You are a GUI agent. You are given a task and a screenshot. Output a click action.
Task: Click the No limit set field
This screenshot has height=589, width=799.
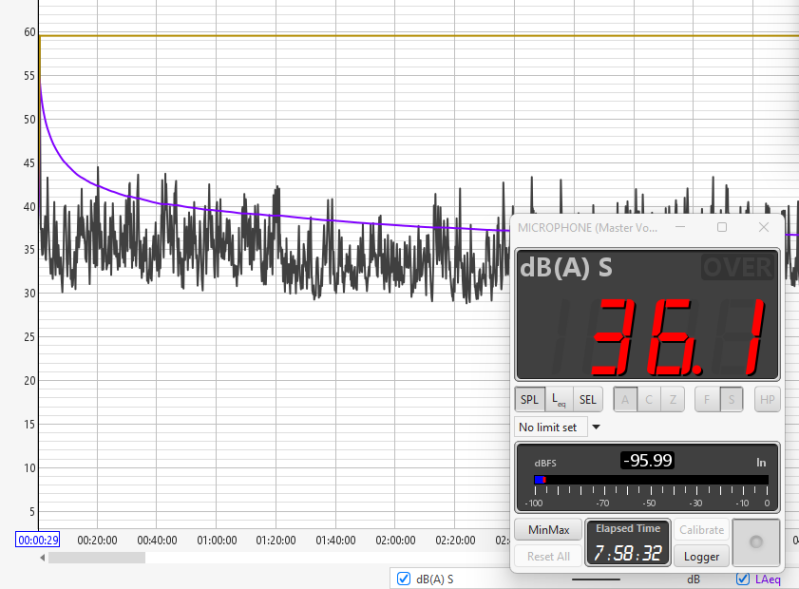pyautogui.click(x=549, y=427)
